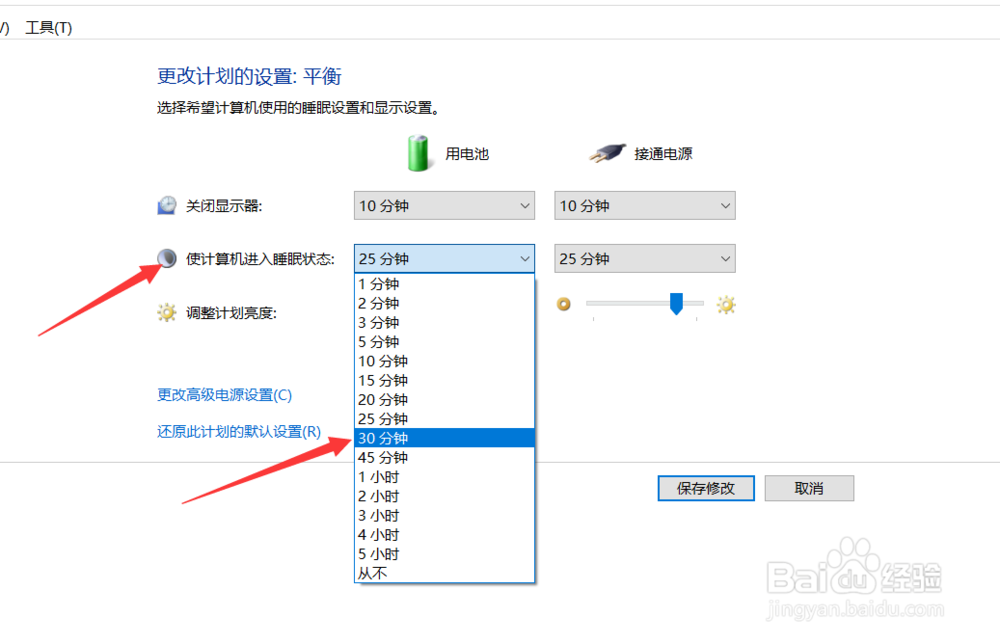Click the green battery icon above 用电池
The width and height of the screenshot is (1000, 644).
pyautogui.click(x=419, y=153)
